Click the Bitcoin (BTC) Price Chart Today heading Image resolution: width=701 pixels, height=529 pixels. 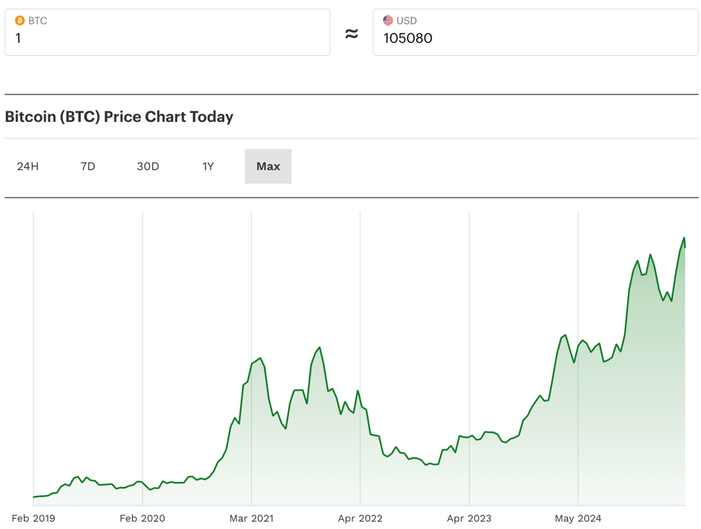[x=119, y=117]
